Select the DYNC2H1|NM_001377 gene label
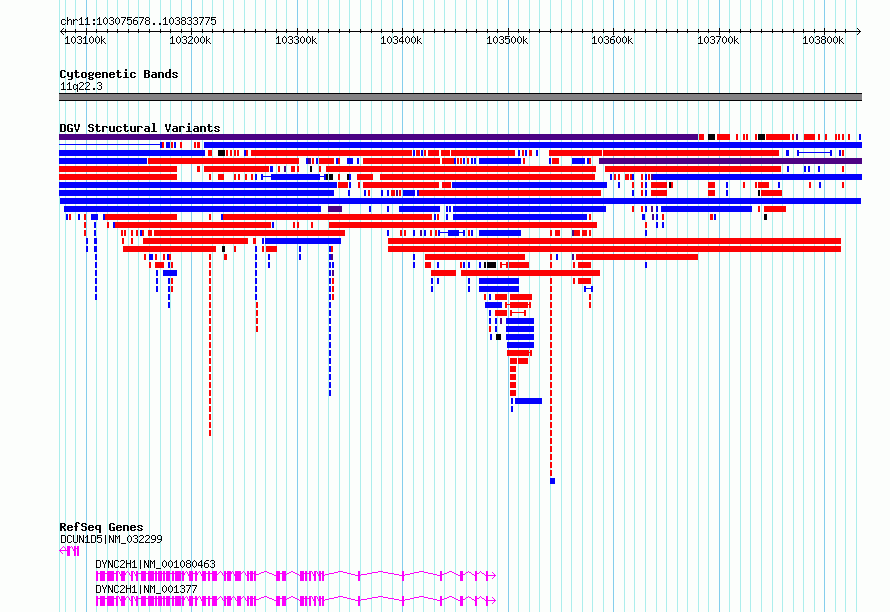 [146, 589]
